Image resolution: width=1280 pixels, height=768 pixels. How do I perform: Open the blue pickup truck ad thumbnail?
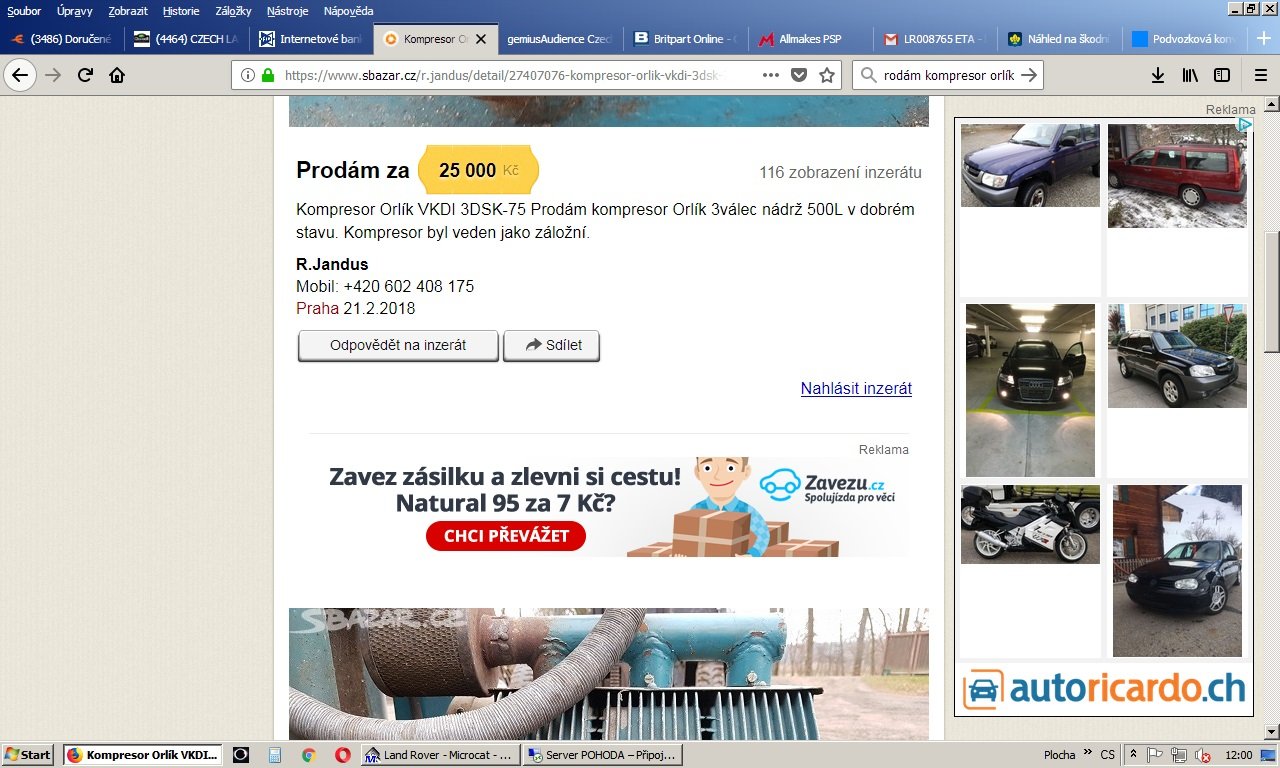[1030, 165]
